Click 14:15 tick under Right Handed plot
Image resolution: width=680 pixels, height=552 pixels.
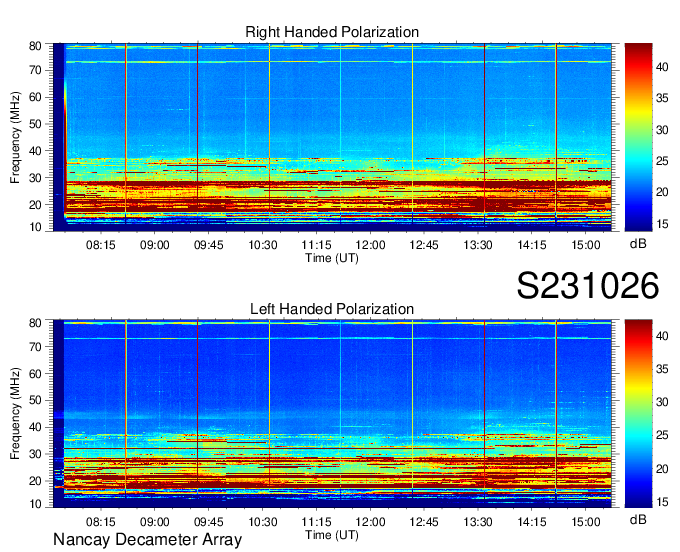[532, 245]
